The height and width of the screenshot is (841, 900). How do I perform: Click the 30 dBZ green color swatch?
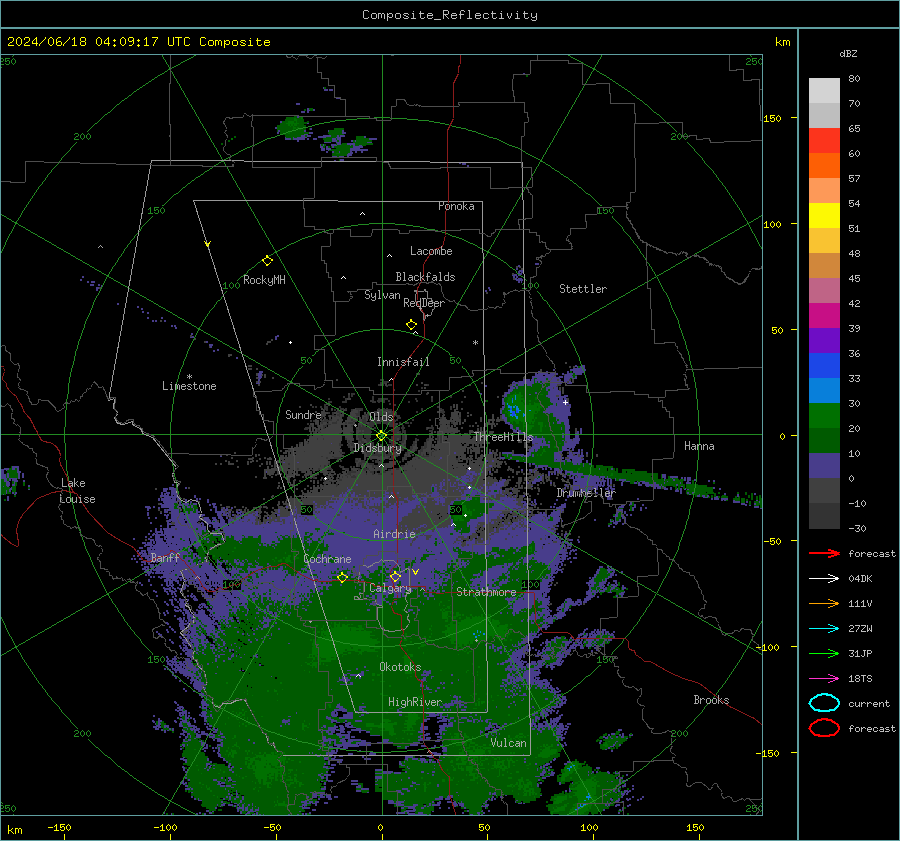click(824, 416)
